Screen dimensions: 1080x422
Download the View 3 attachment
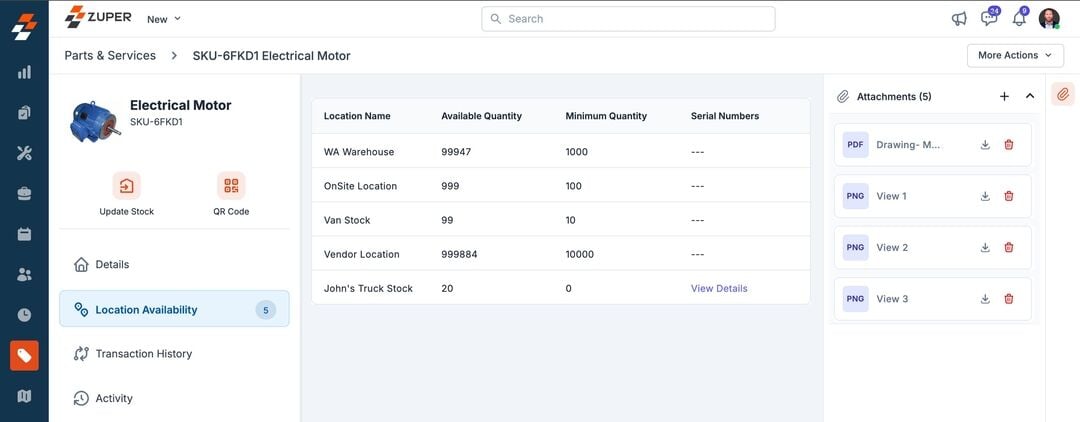pos(985,299)
